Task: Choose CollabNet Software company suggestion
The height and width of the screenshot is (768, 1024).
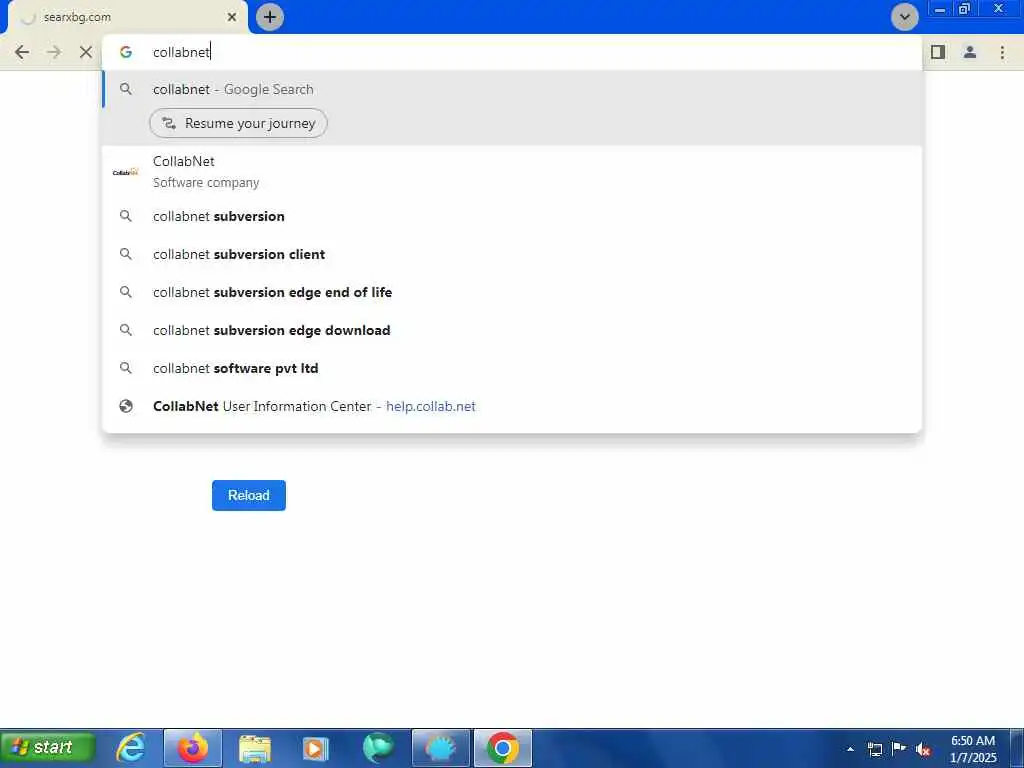Action: pyautogui.click(x=512, y=172)
